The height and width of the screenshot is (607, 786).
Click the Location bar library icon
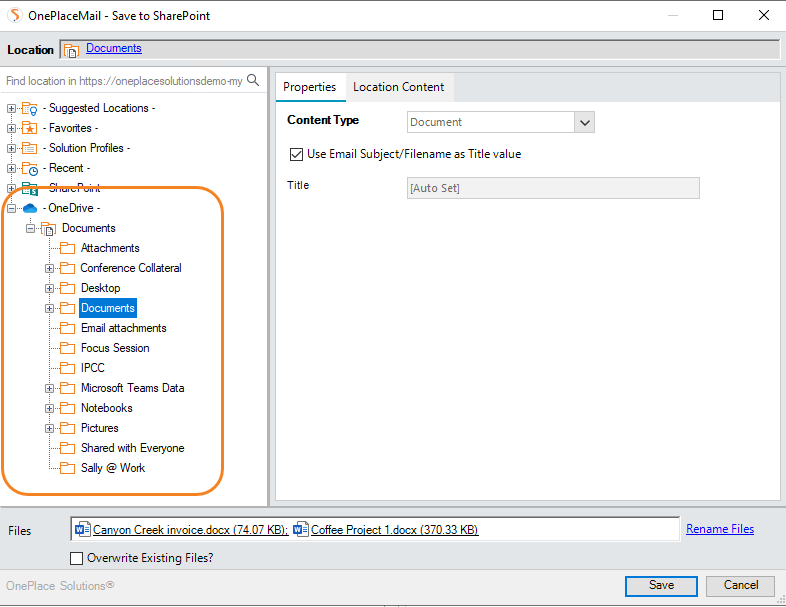point(71,50)
